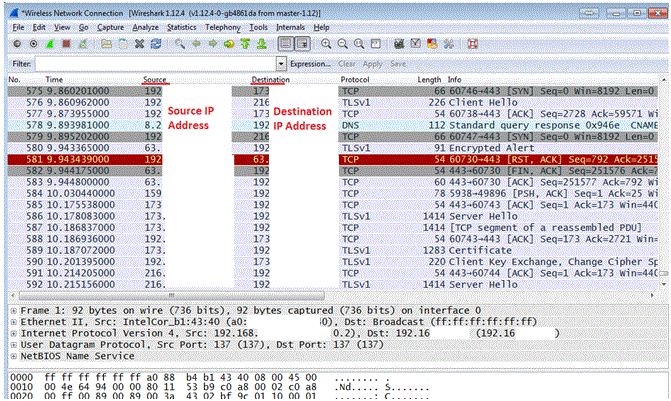Open the Go menu
The image size is (671, 401).
click(83, 27)
